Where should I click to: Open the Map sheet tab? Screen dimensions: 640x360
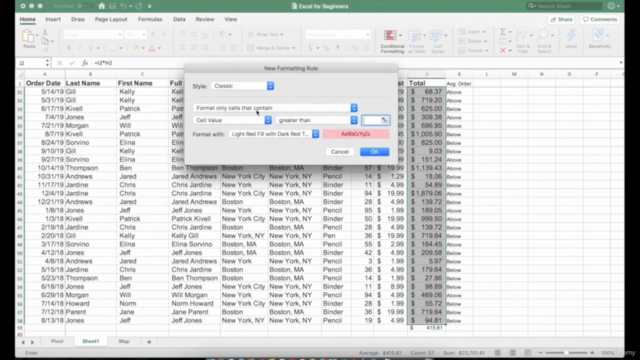point(124,341)
